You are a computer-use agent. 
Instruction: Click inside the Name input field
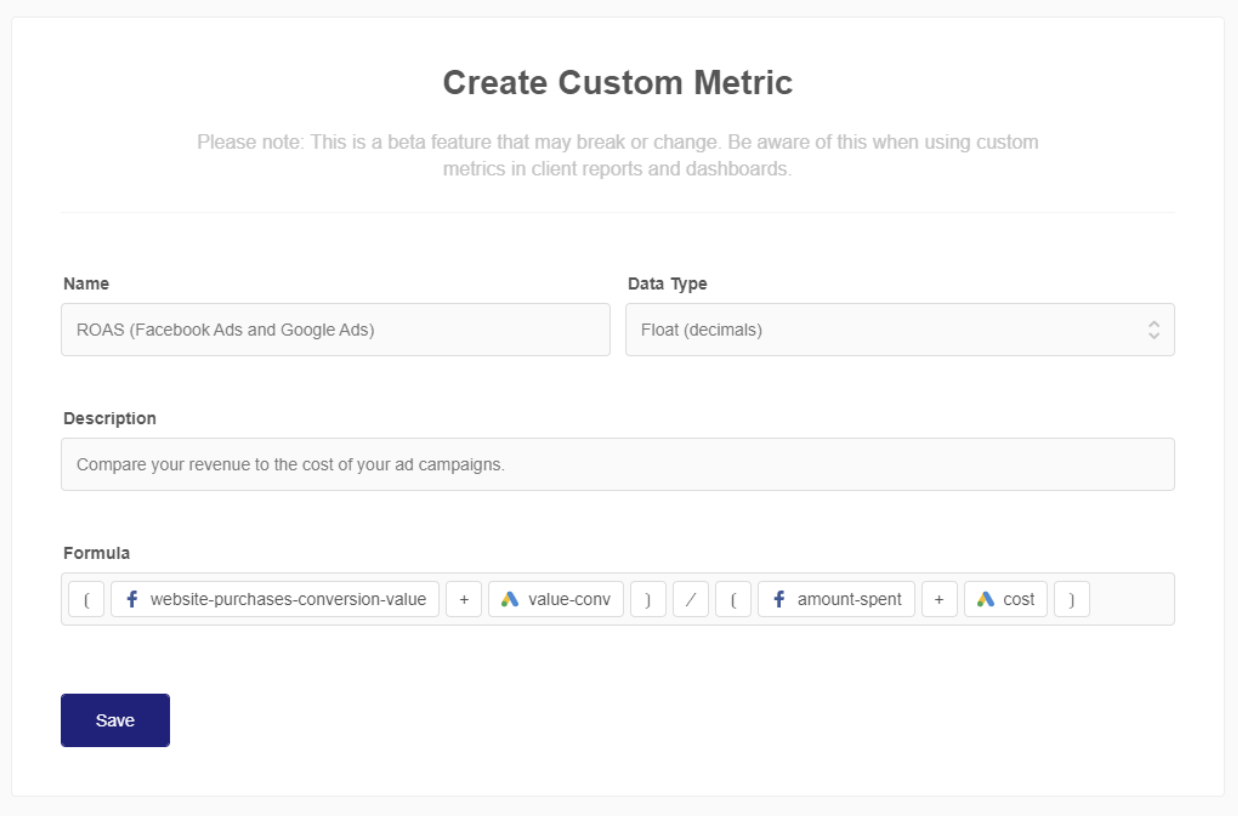tap(335, 330)
